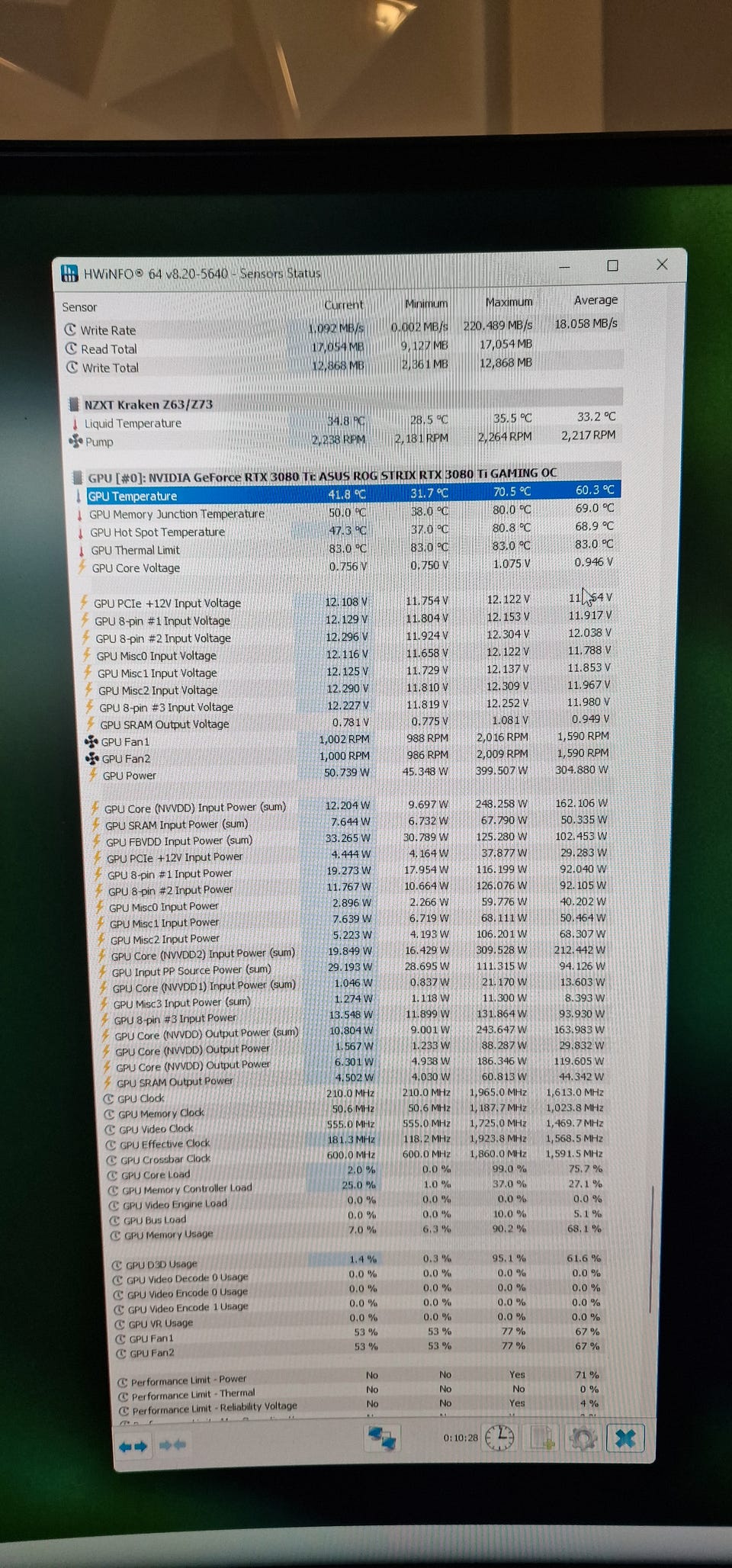Click thermometer icon beside Liquid Temperature
Image resolution: width=732 pixels, height=1568 pixels.
(x=75, y=423)
